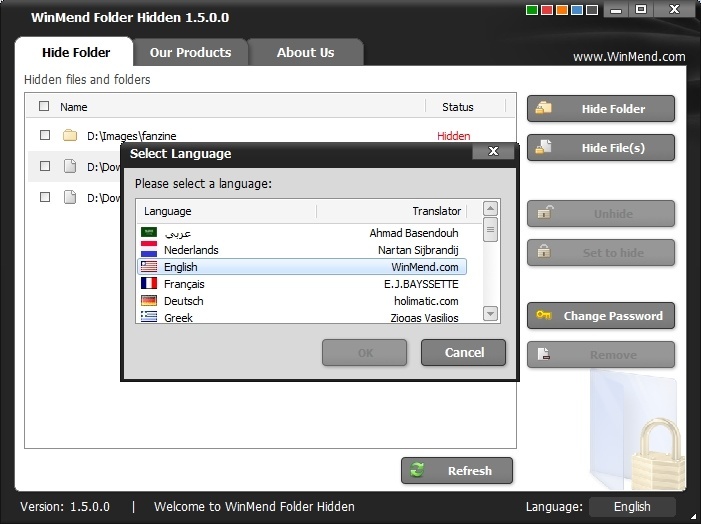
Task: Click the red Hidden status text
Action: click(453, 136)
